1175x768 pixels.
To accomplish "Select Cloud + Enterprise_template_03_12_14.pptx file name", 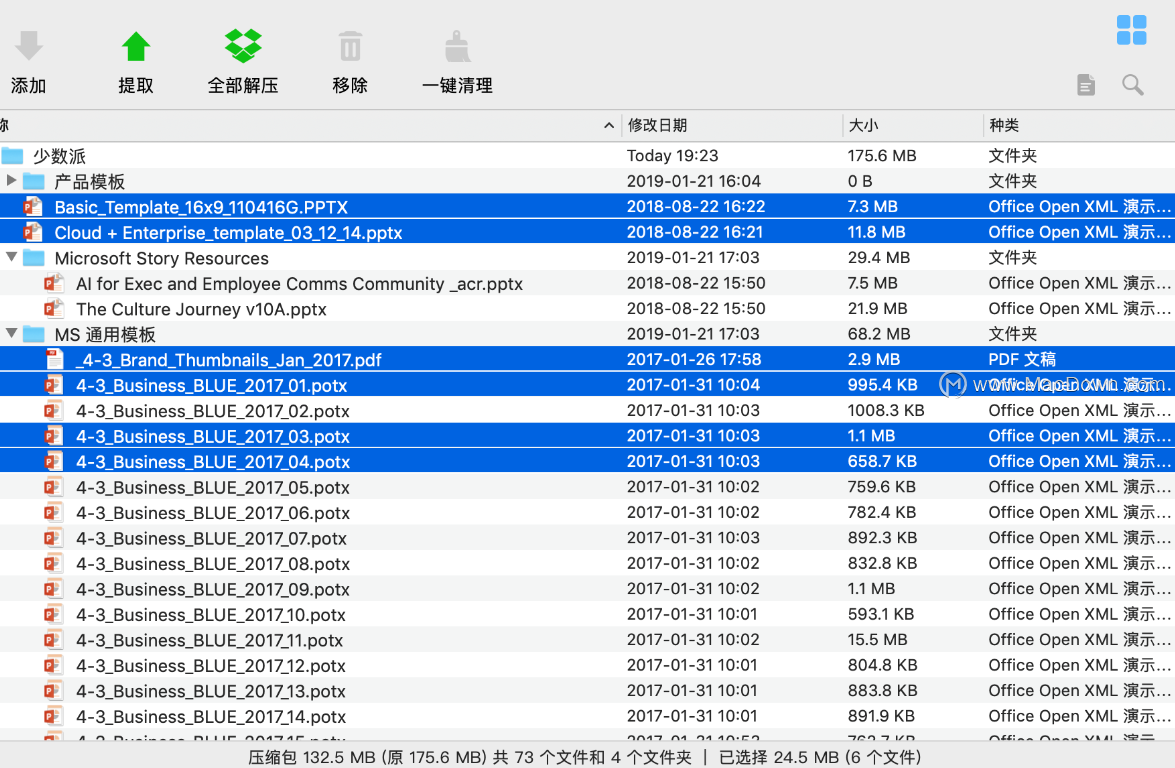I will [x=229, y=233].
